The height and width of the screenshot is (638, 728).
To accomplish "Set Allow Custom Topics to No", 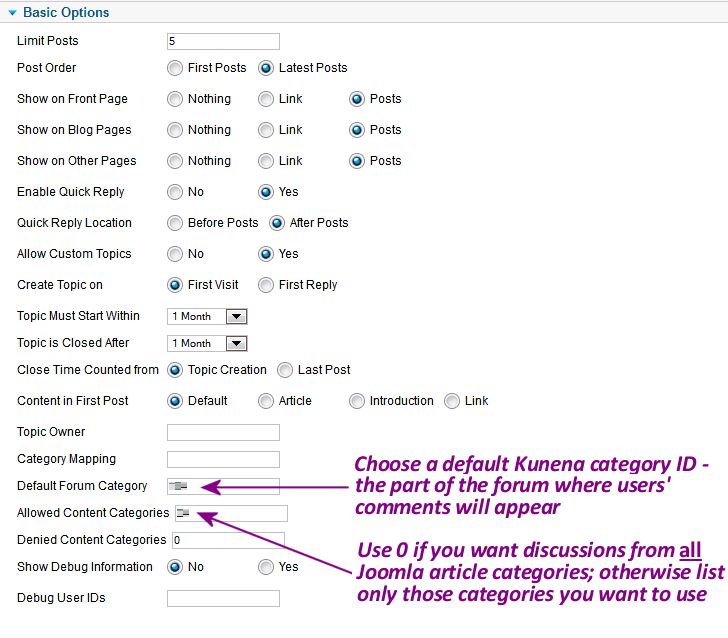I will point(175,254).
